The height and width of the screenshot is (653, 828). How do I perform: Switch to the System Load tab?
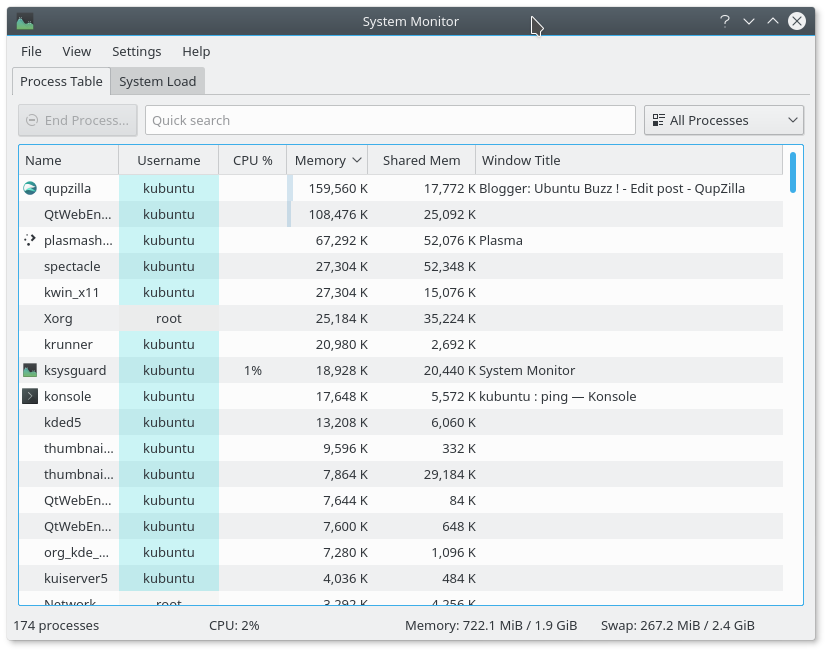click(x=156, y=81)
